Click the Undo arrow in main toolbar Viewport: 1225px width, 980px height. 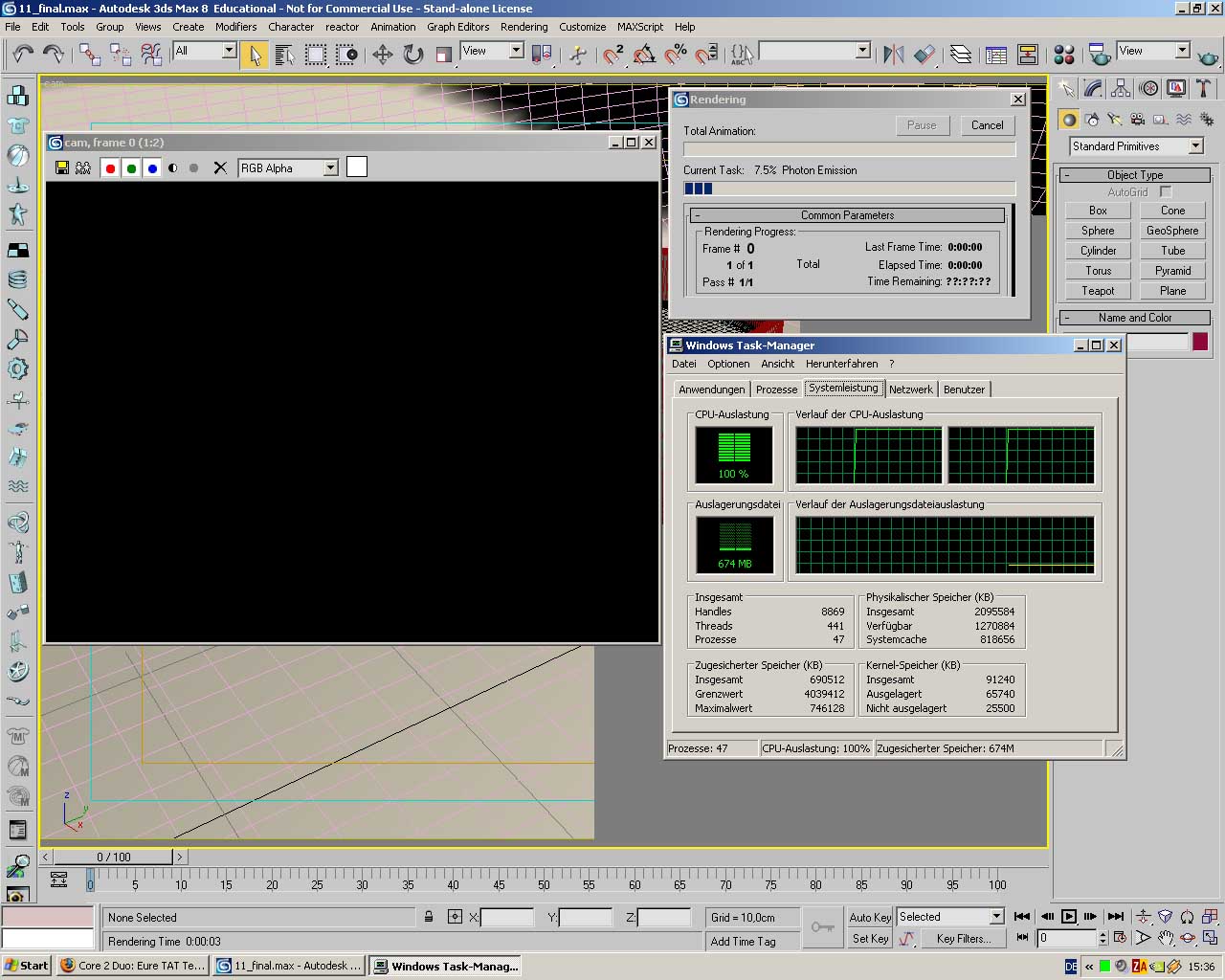click(22, 54)
